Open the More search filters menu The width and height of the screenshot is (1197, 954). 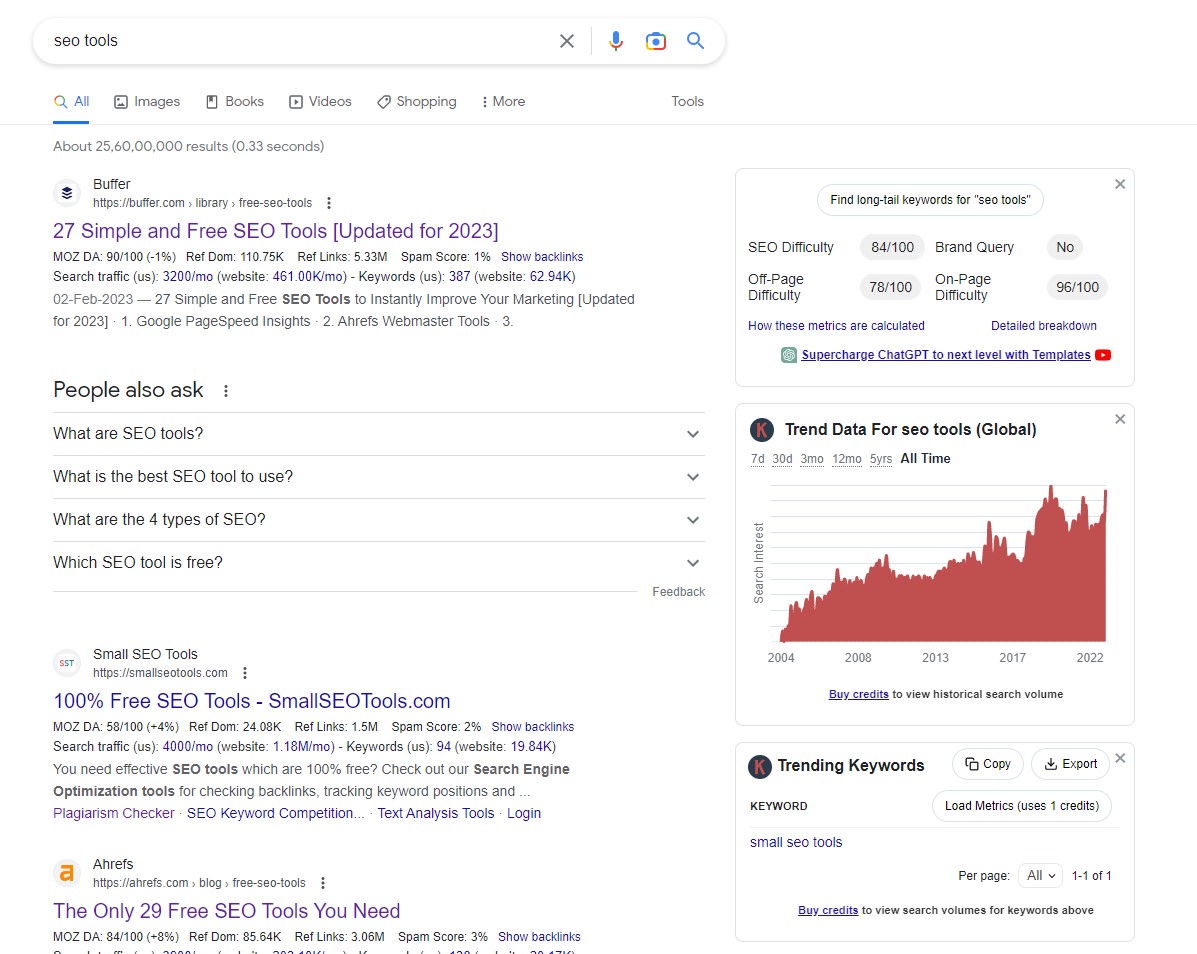[x=503, y=102]
